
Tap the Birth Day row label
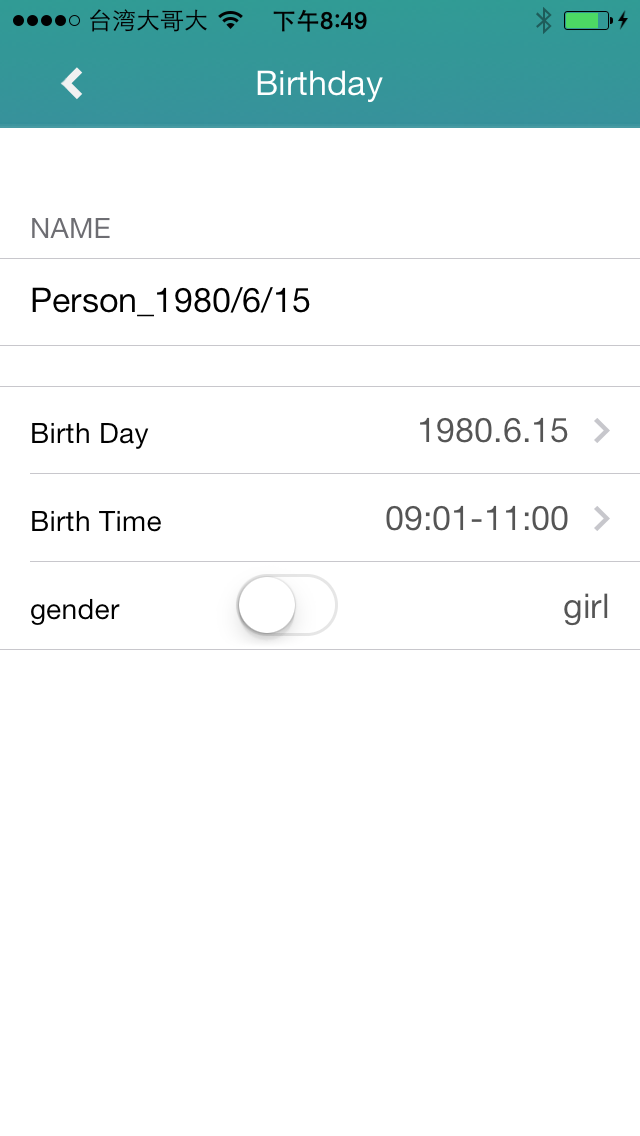tap(90, 434)
